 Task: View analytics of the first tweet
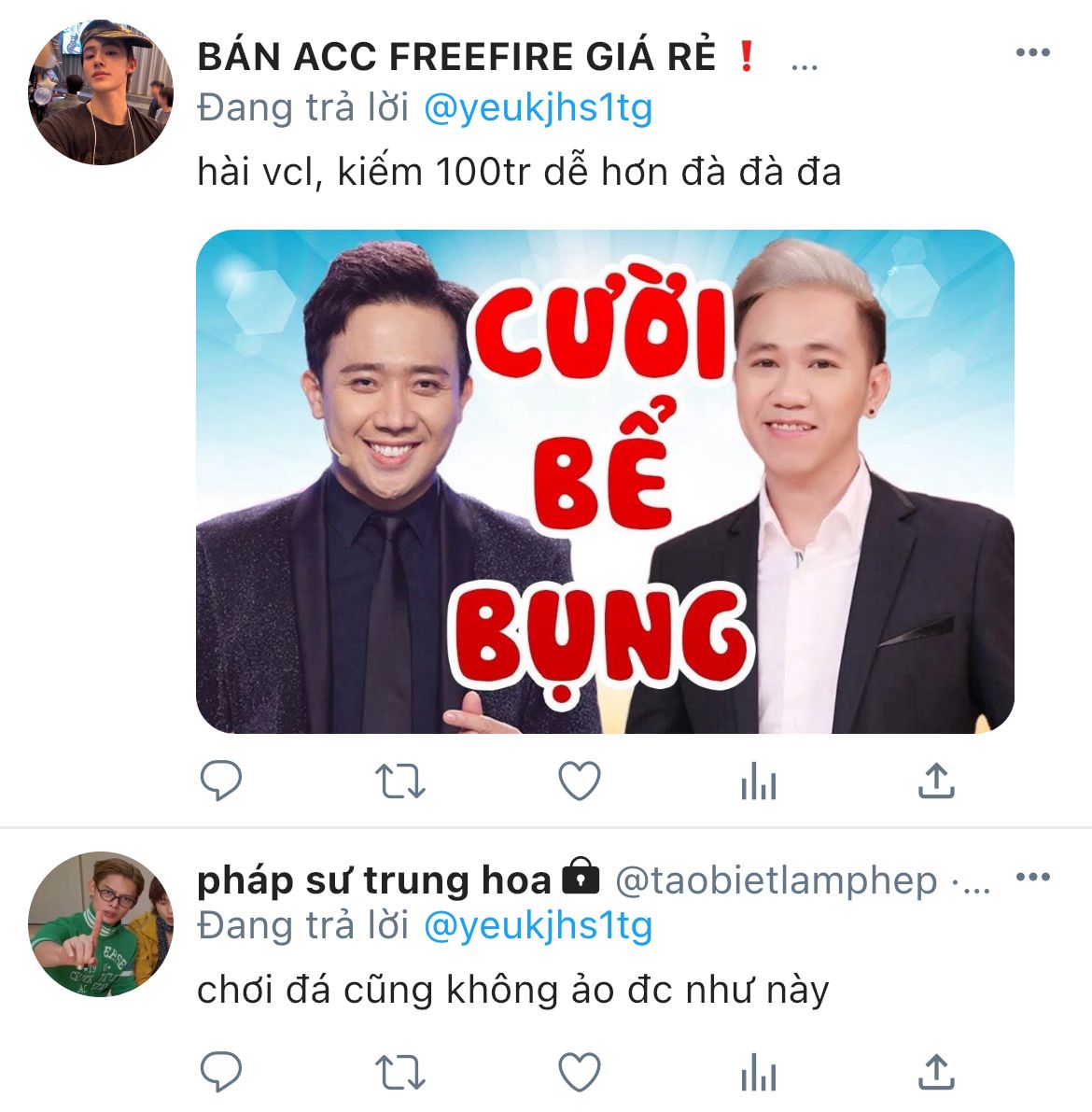(759, 781)
